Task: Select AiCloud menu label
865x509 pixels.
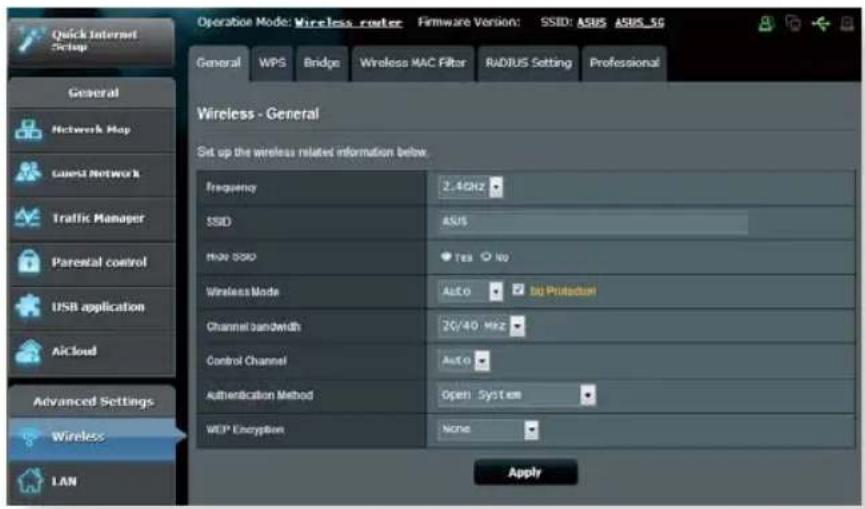Action: pyautogui.click(x=74, y=351)
